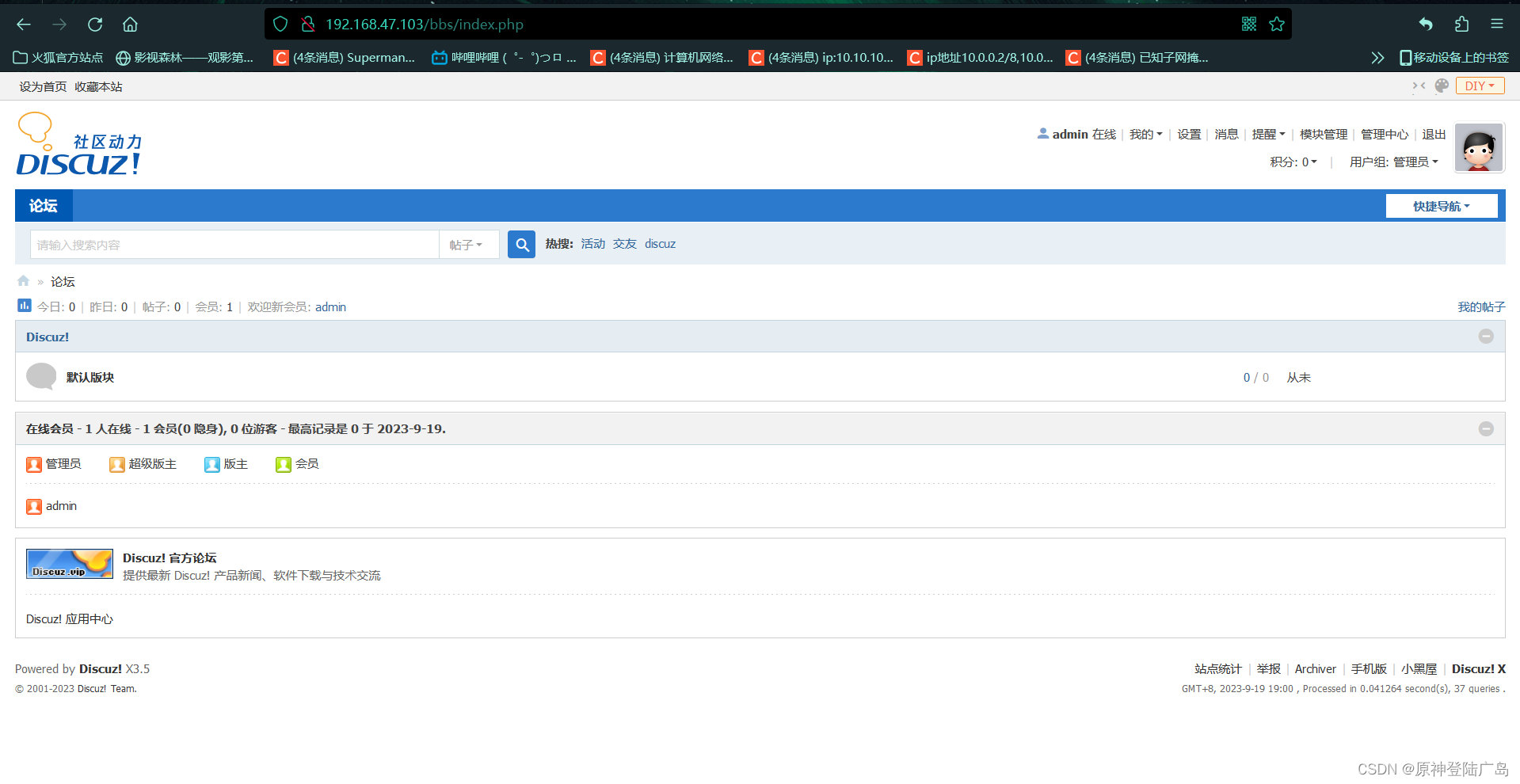Image resolution: width=1520 pixels, height=784 pixels.
Task: Click the 管理员 legend icon
Action: pyautogui.click(x=34, y=464)
